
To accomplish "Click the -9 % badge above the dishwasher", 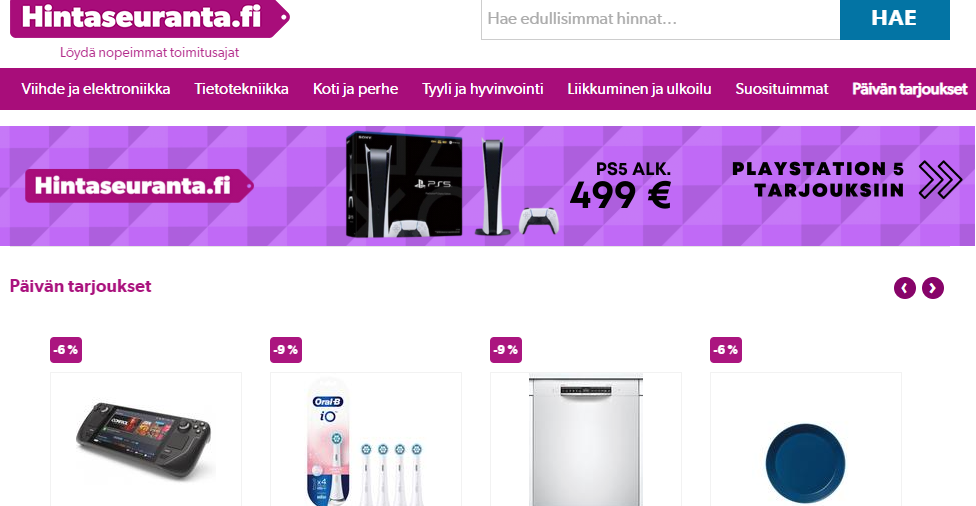I will pos(506,350).
